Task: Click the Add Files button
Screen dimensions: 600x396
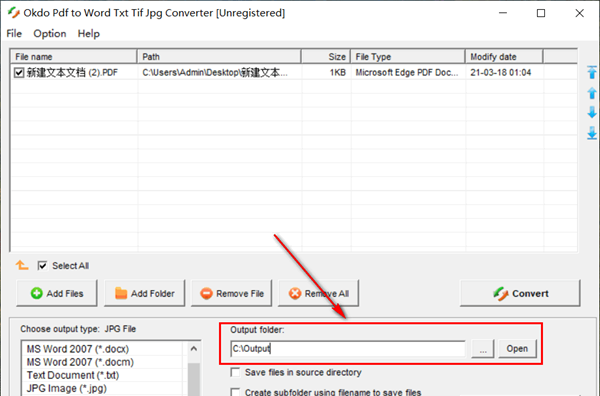Action: [57, 293]
